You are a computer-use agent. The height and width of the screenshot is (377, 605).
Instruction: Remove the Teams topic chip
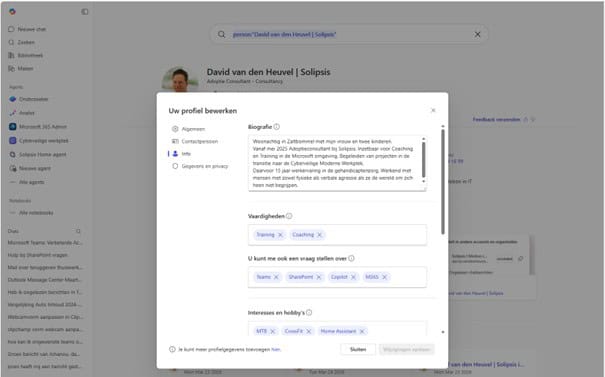coord(276,277)
